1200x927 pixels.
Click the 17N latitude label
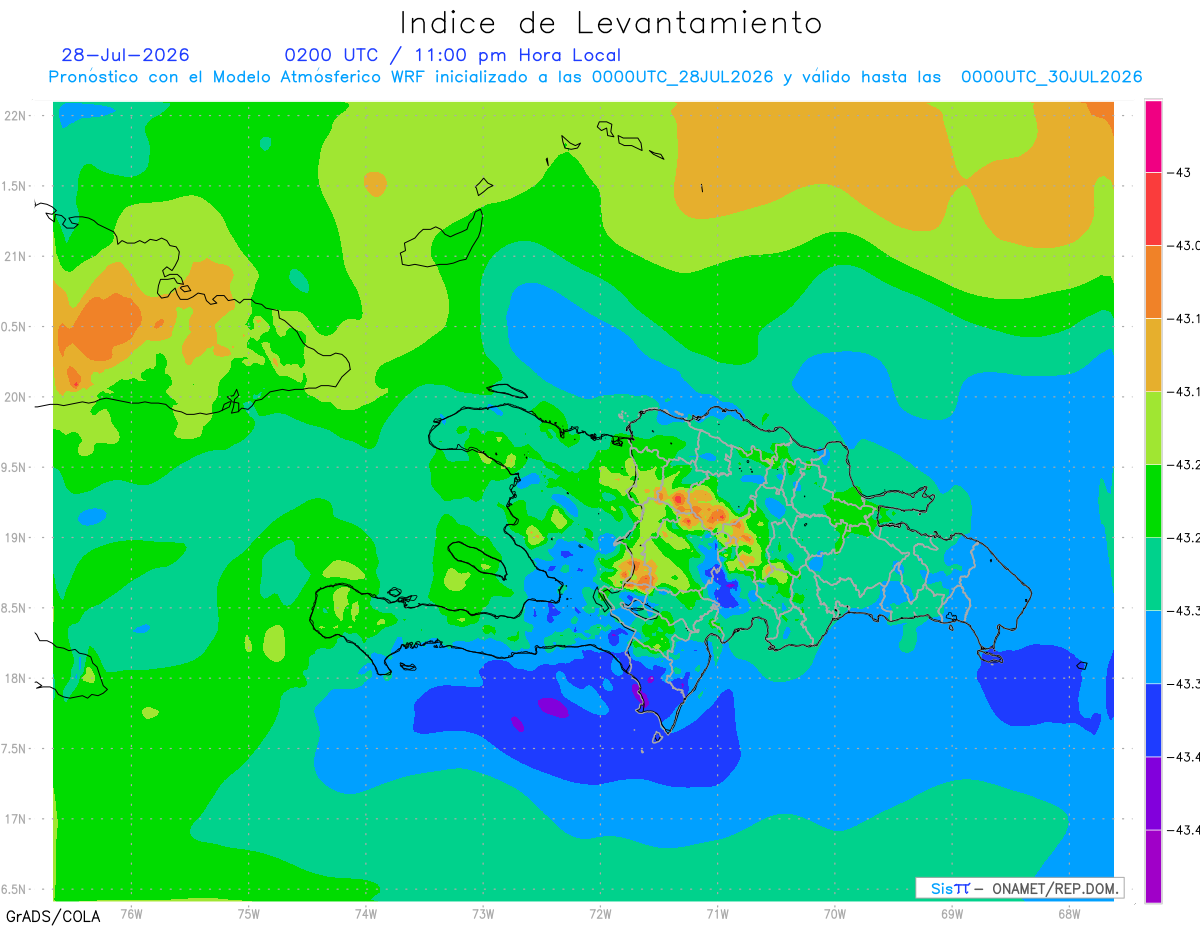click(17, 820)
